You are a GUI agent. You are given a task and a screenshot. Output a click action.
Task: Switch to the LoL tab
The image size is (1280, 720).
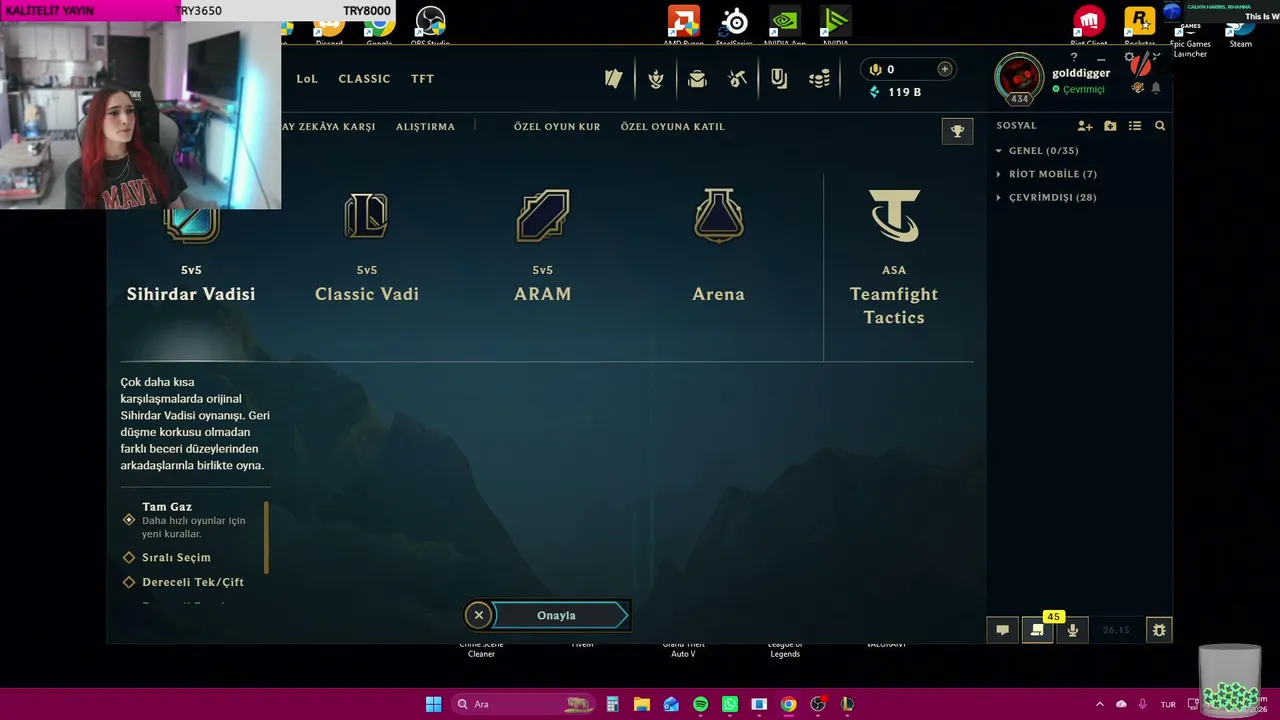coord(307,79)
